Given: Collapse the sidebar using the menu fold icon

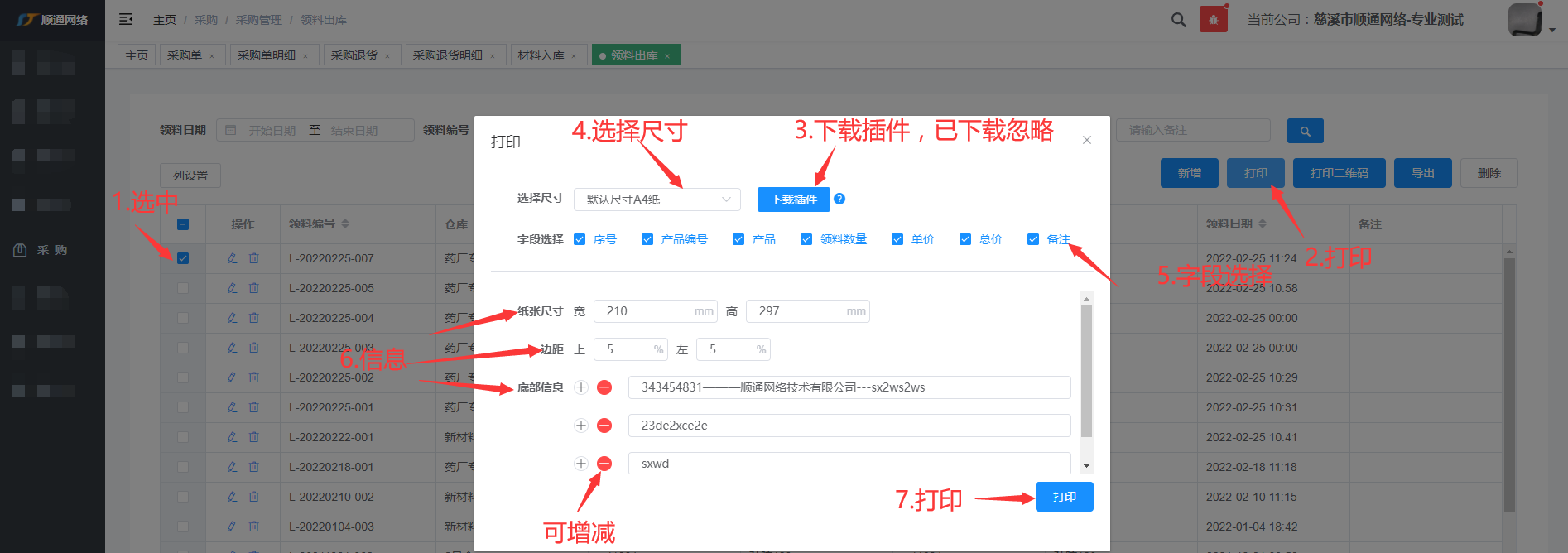Looking at the screenshot, I should click(x=126, y=19).
